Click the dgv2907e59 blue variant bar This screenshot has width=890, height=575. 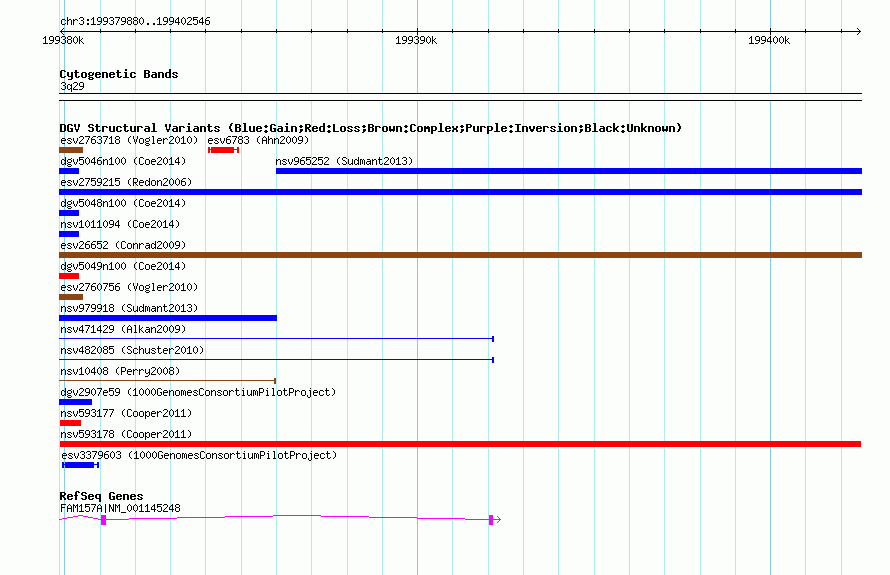[x=75, y=402]
